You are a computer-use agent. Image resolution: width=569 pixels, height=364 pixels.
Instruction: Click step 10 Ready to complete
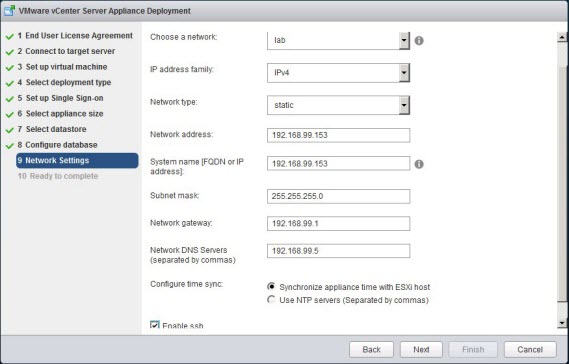[58, 176]
